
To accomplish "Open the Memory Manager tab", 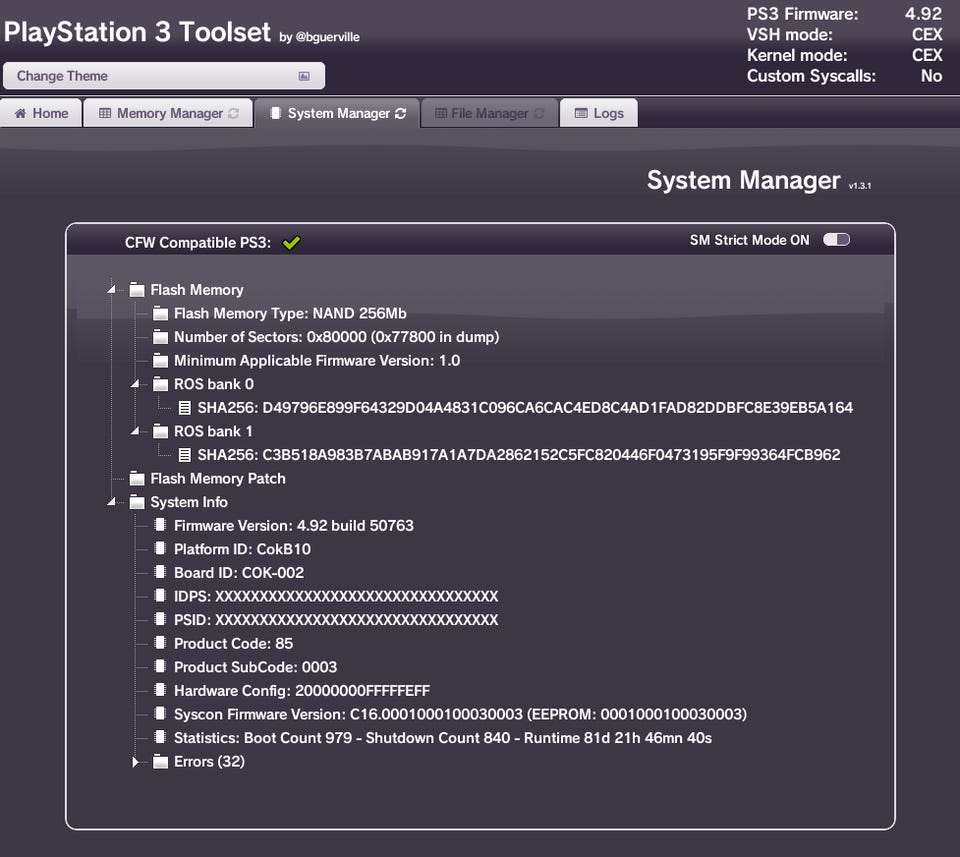I will tap(168, 114).
